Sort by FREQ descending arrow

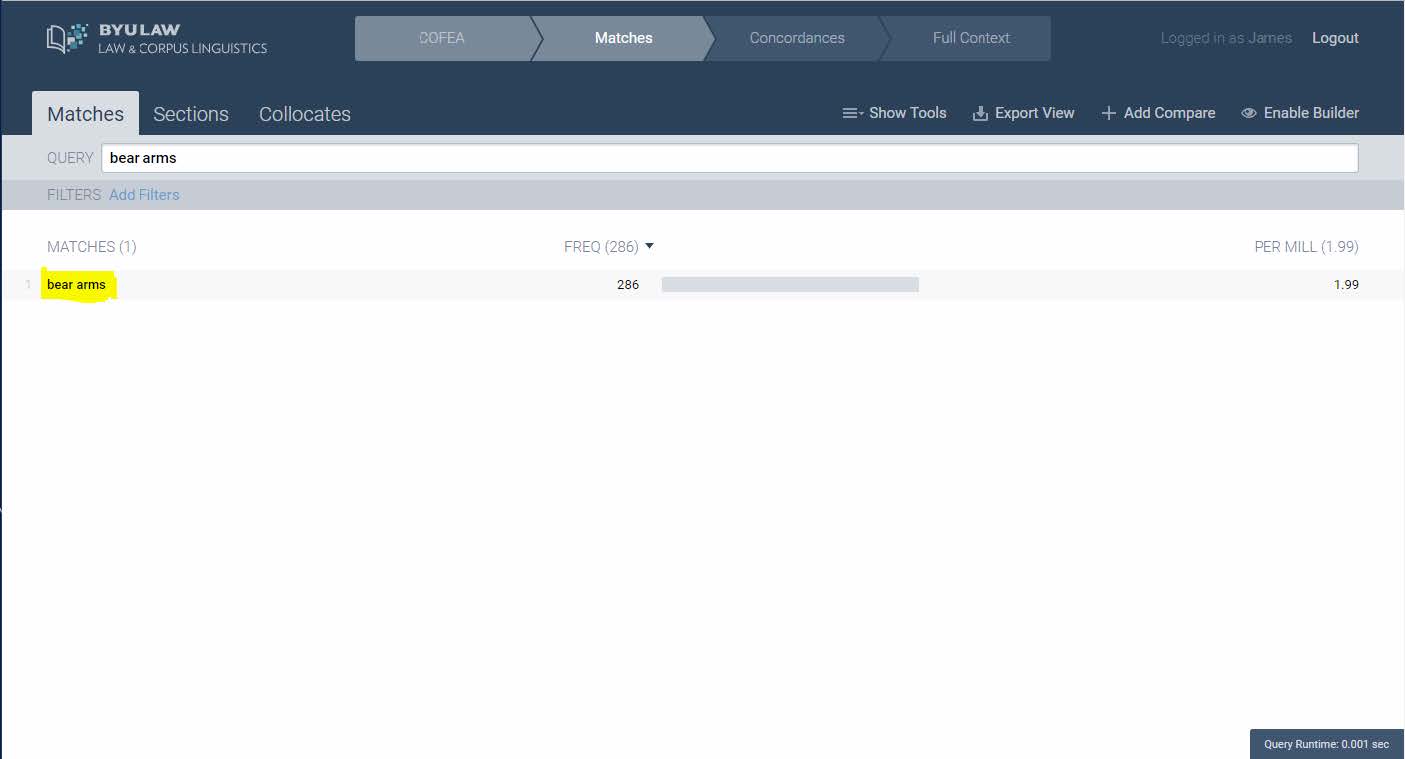649,246
